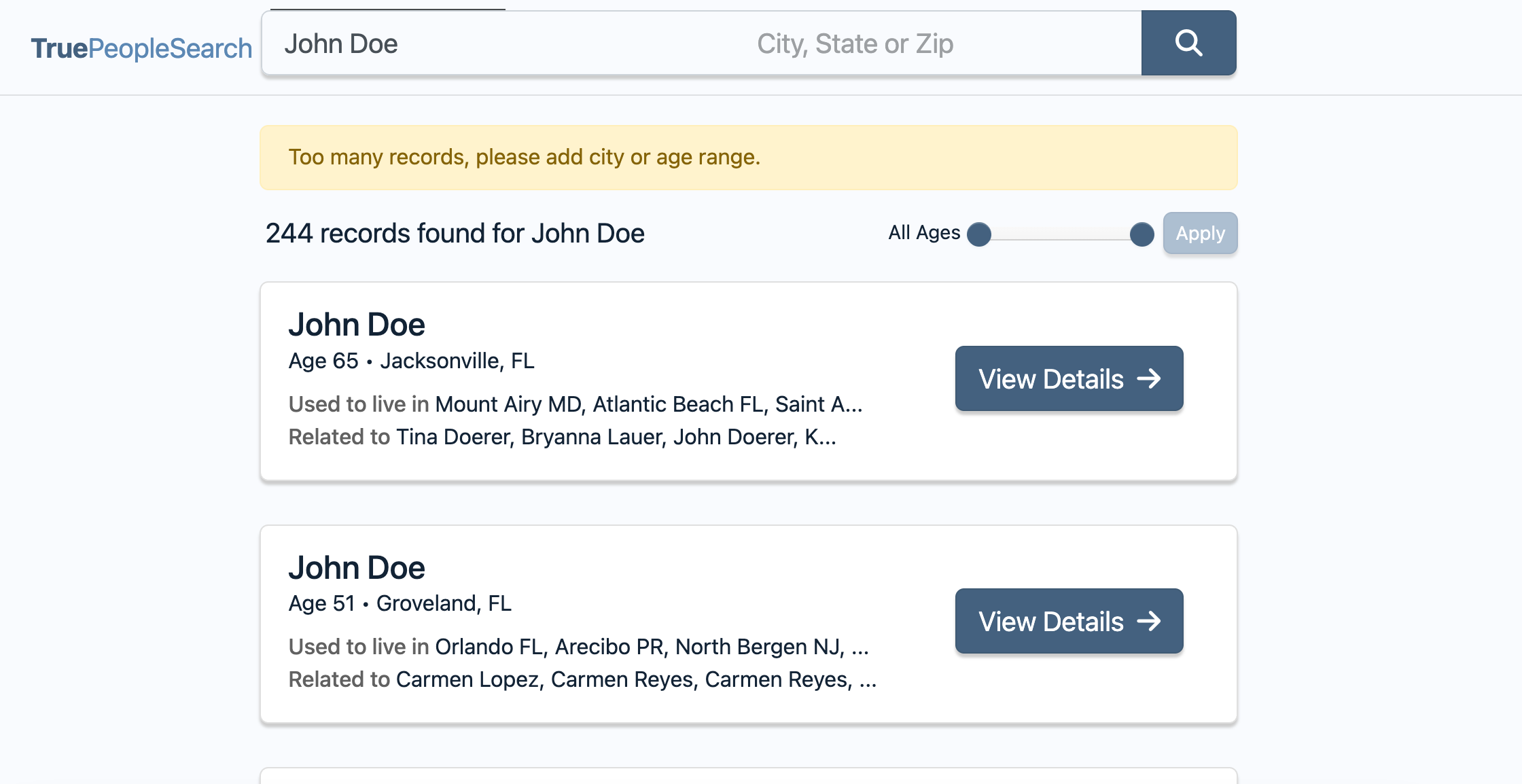Click the arrow on the Groveland View Details button
1522x784 pixels.
(x=1149, y=621)
